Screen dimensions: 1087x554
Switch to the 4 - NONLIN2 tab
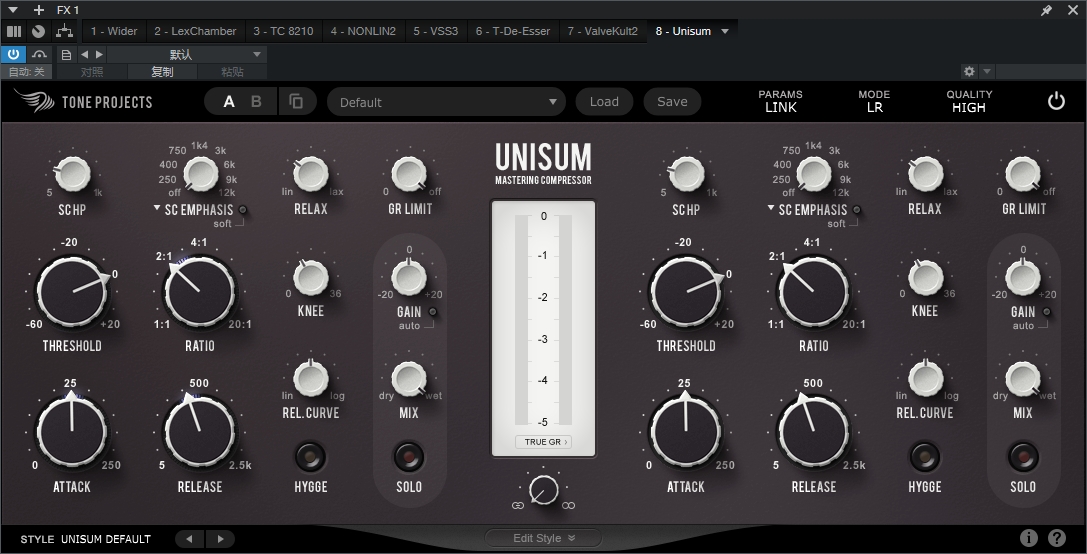tap(363, 31)
